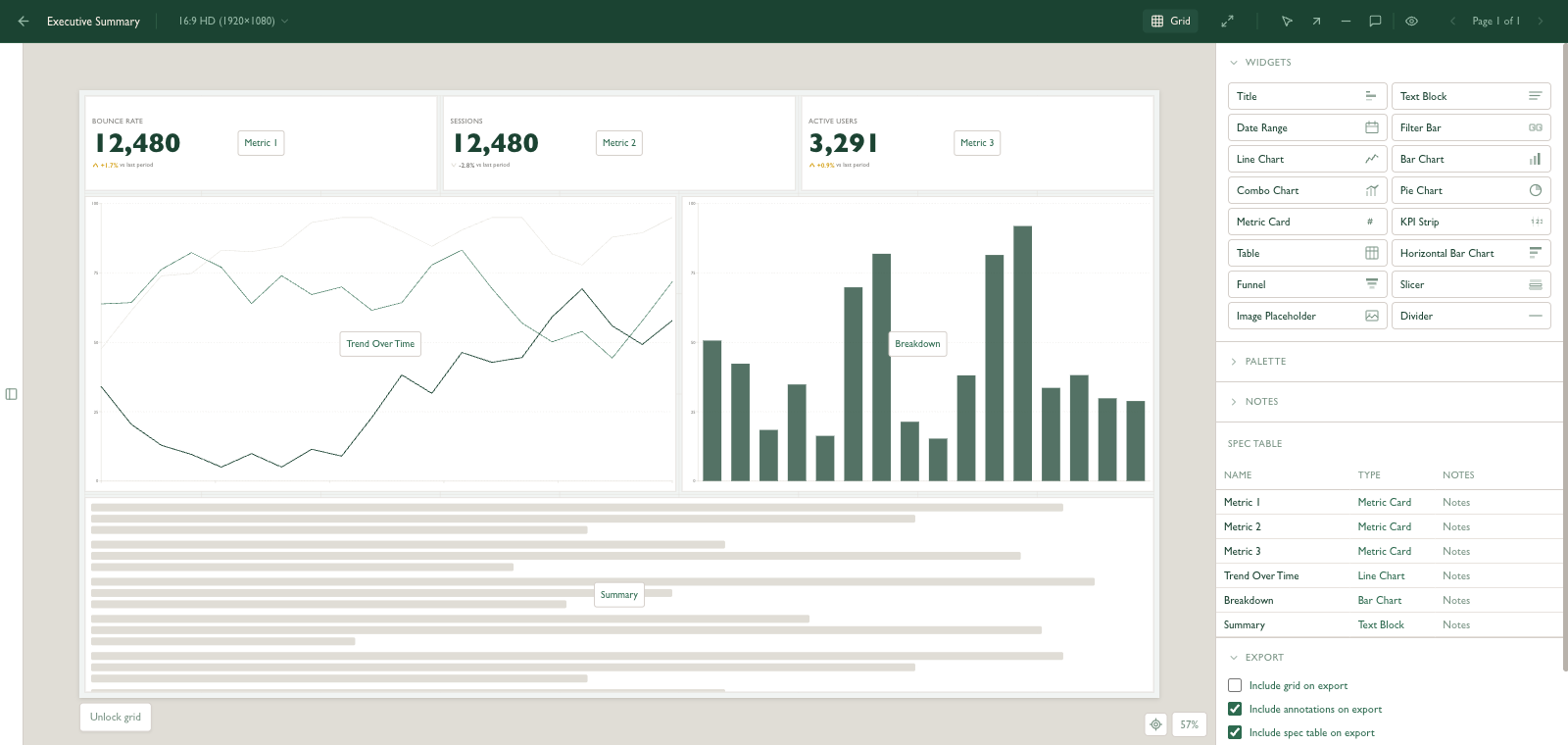This screenshot has width=1568, height=745.
Task: Click the Executive Summary document title
Action: click(x=93, y=21)
